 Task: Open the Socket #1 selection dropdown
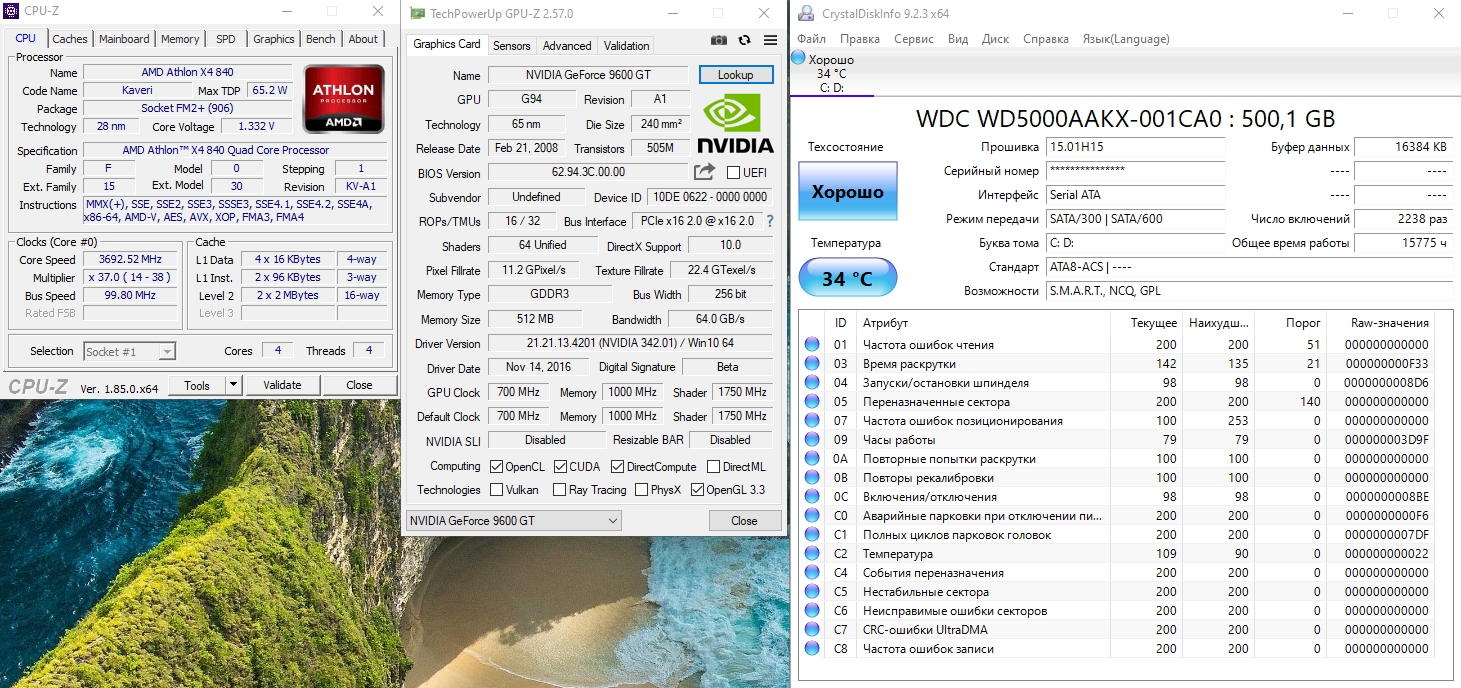[x=129, y=351]
